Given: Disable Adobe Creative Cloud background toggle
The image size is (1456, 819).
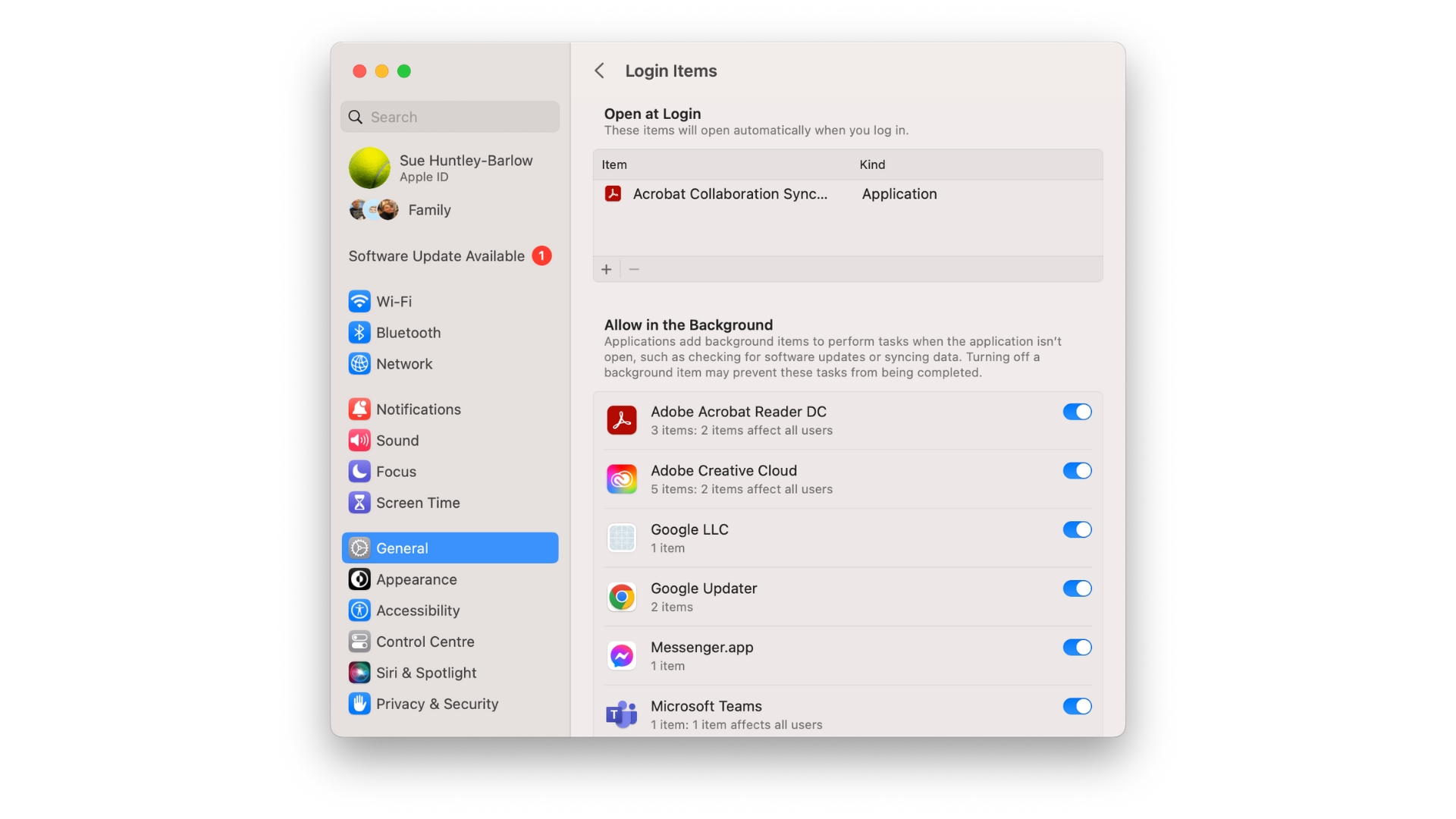Looking at the screenshot, I should coord(1077,470).
